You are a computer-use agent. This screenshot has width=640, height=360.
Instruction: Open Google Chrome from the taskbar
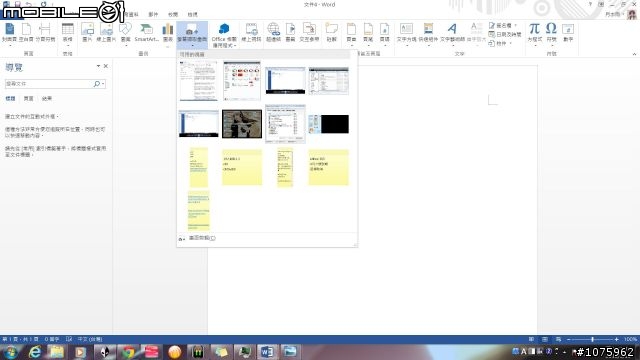coord(129,352)
